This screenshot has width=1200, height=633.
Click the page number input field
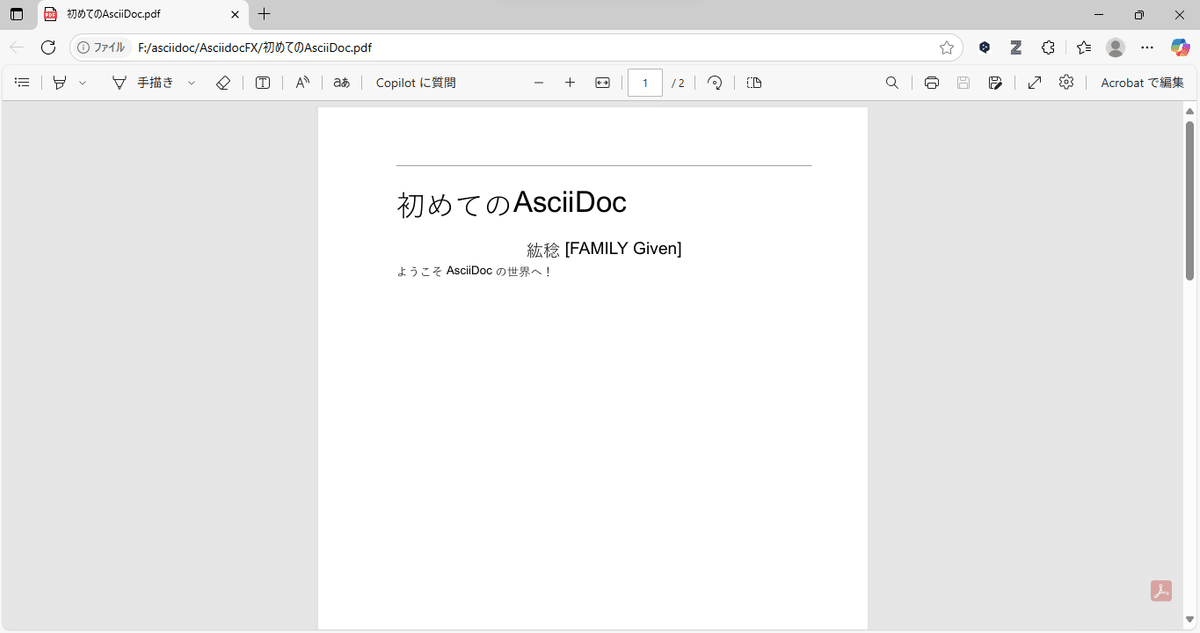coord(645,83)
